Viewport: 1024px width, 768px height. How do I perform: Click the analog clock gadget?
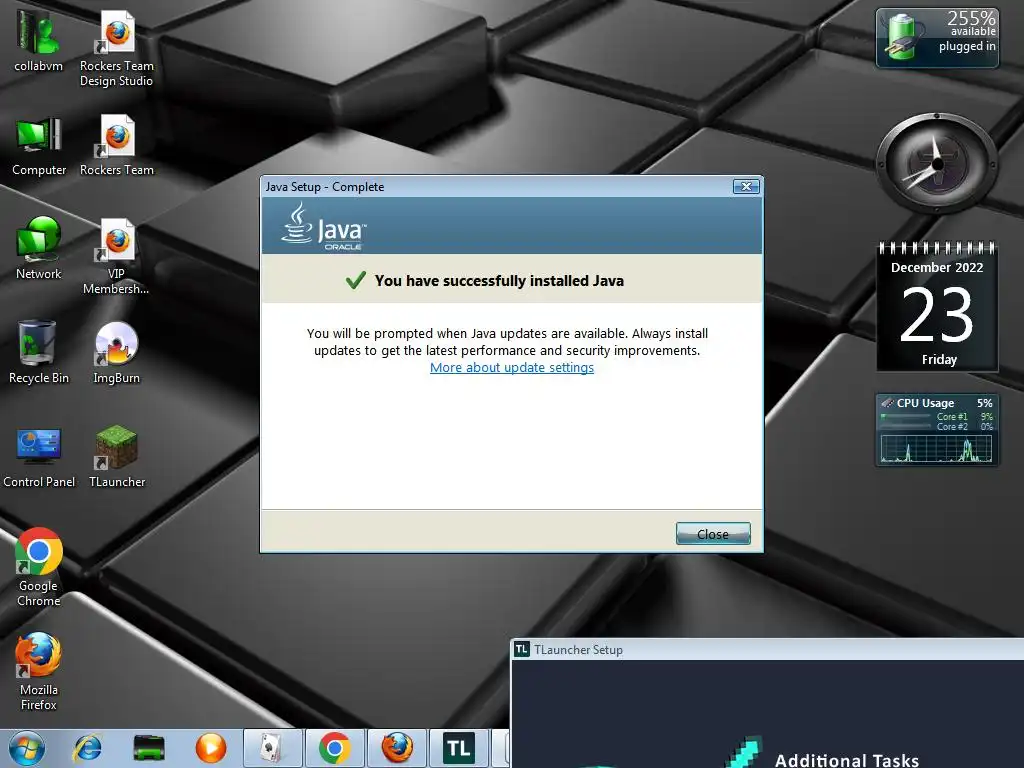(936, 163)
